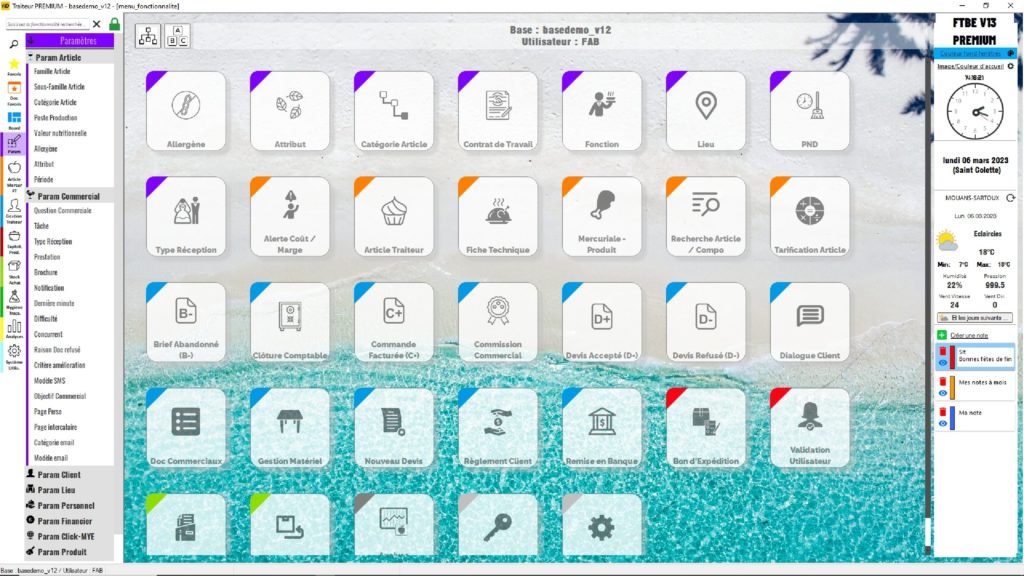The width and height of the screenshot is (1024, 576).
Task: Refresh the MOUANS-SARTOUX weather
Action: [1010, 198]
